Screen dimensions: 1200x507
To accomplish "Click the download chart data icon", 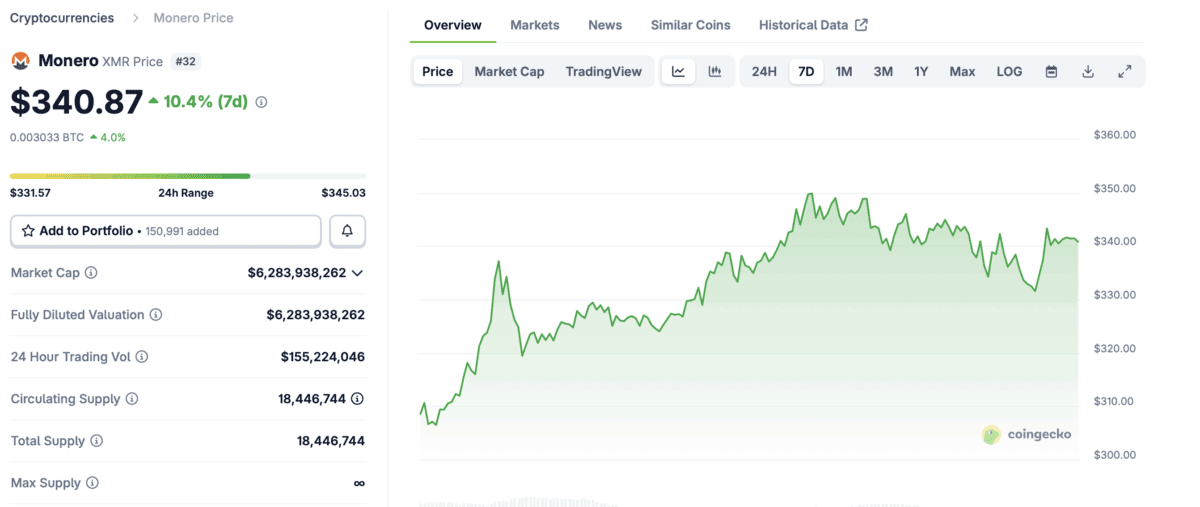I will 1088,72.
